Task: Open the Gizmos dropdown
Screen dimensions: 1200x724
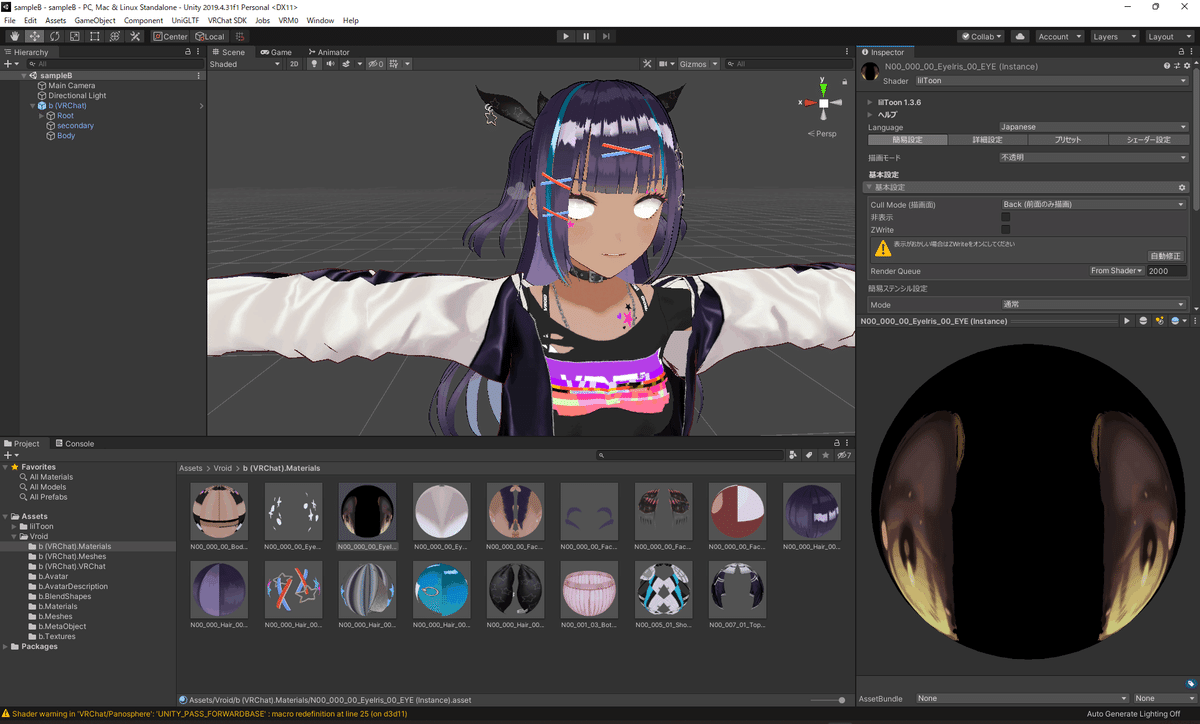Action: [697, 64]
